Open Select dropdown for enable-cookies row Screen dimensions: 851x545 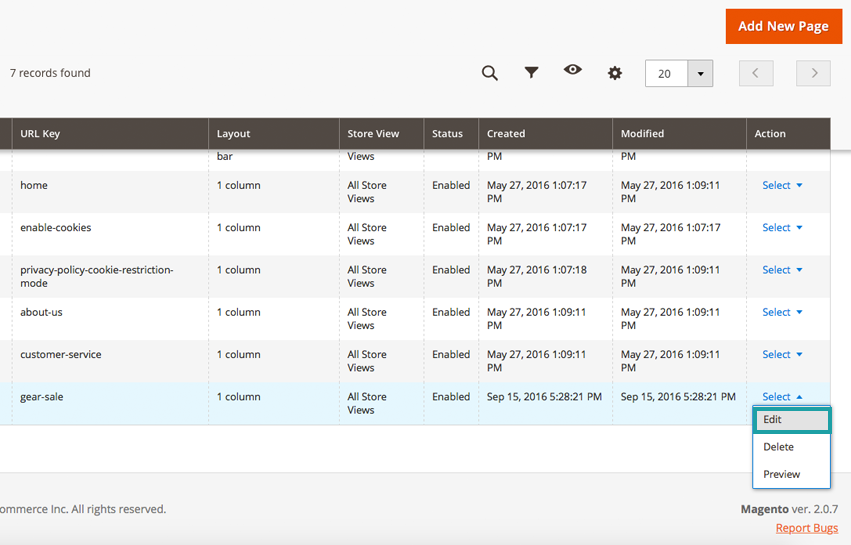(782, 227)
